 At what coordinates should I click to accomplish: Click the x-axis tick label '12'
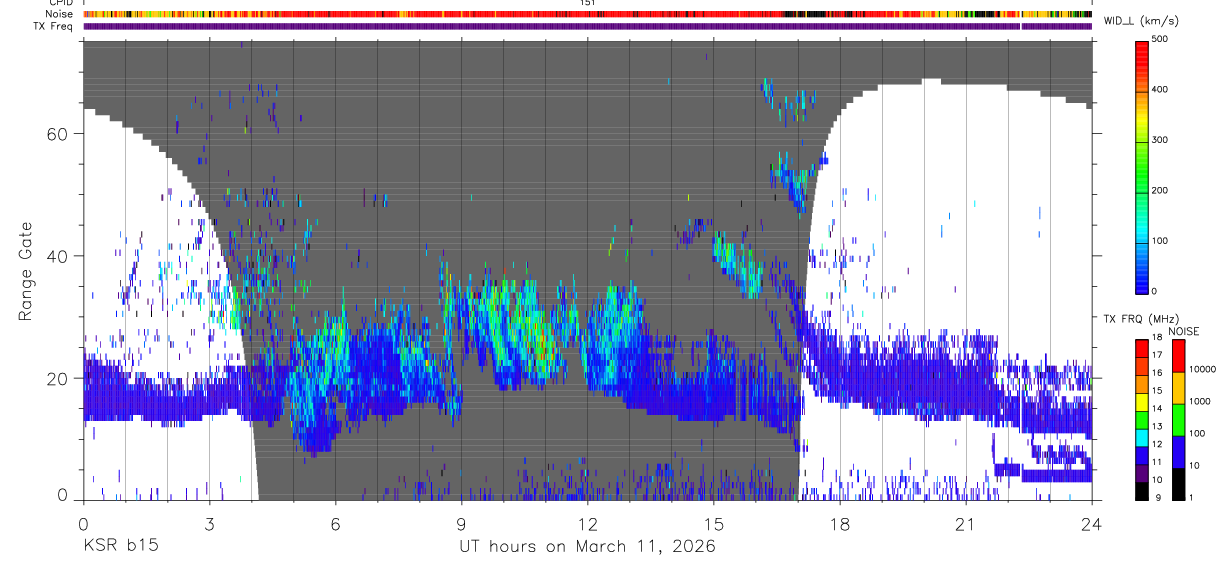587,524
